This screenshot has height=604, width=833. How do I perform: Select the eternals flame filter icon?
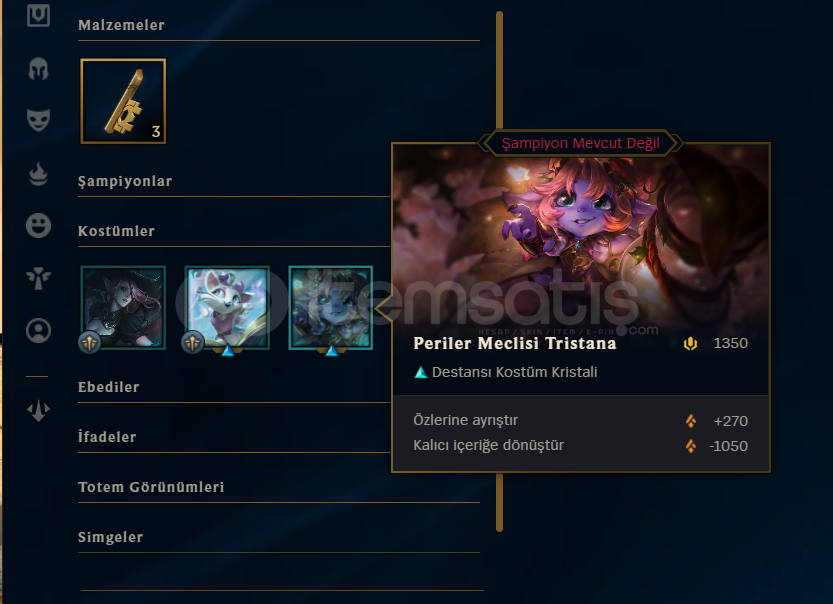[38, 173]
